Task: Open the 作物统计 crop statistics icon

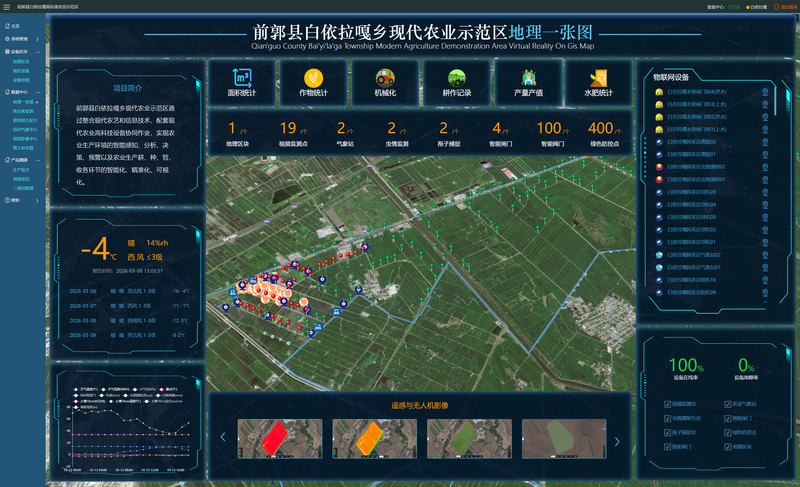Action: click(x=313, y=78)
